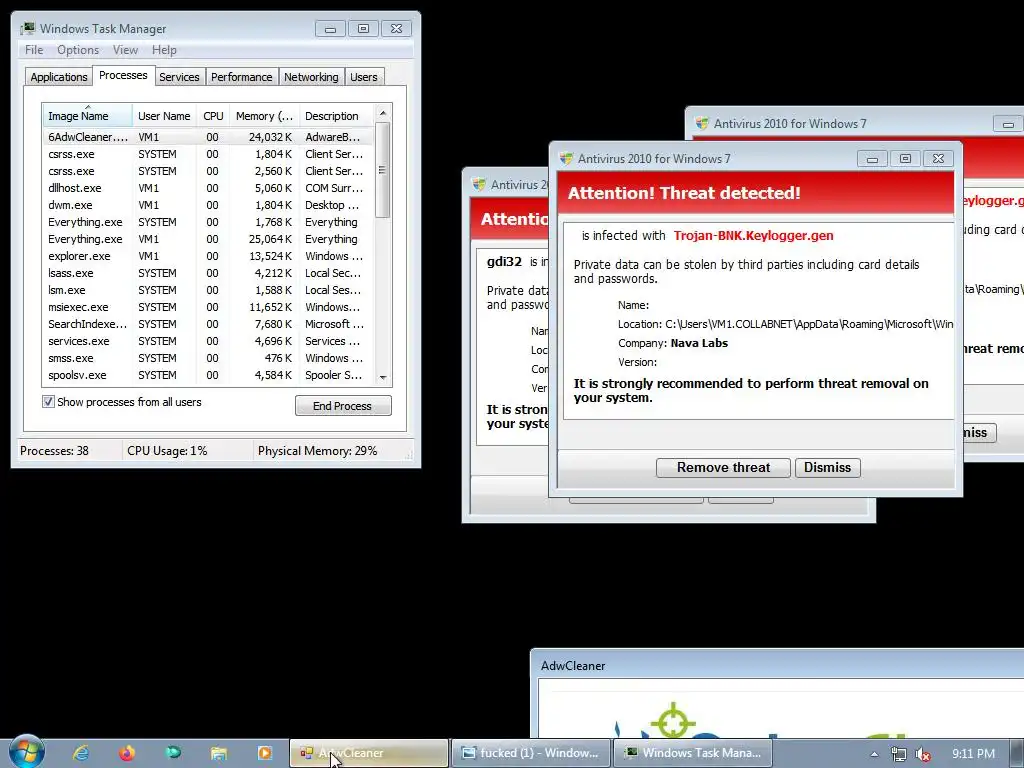Click scroll-down arrow of process list
Screen dimensions: 1024x768
383,377
